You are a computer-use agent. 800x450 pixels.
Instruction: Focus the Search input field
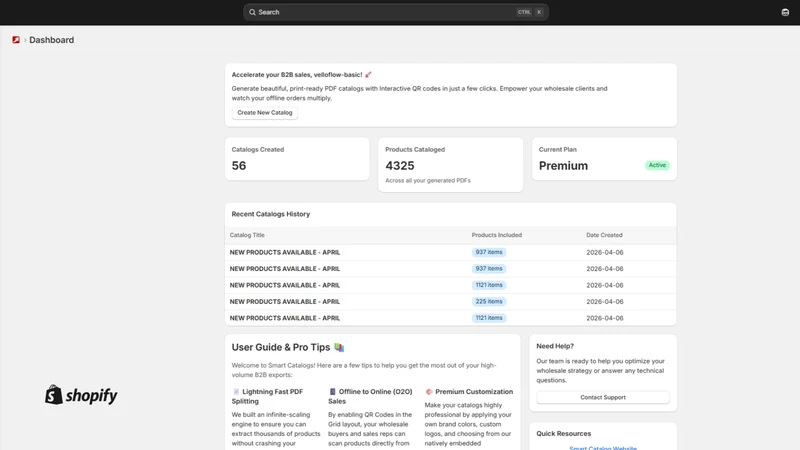tap(395, 12)
